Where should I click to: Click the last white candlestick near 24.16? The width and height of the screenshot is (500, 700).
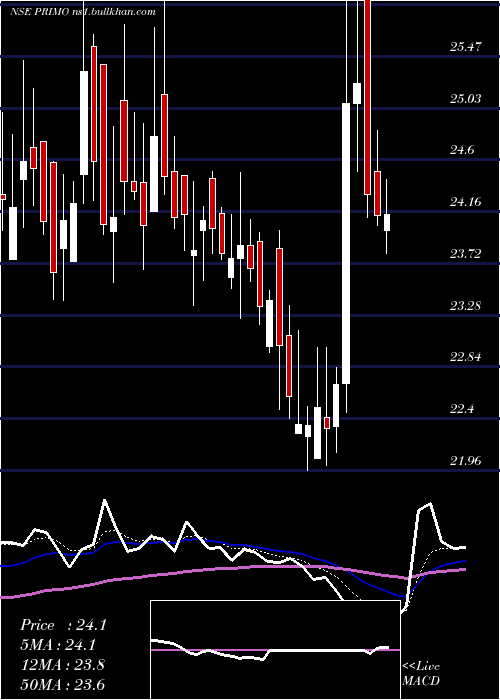pyautogui.click(x=387, y=222)
